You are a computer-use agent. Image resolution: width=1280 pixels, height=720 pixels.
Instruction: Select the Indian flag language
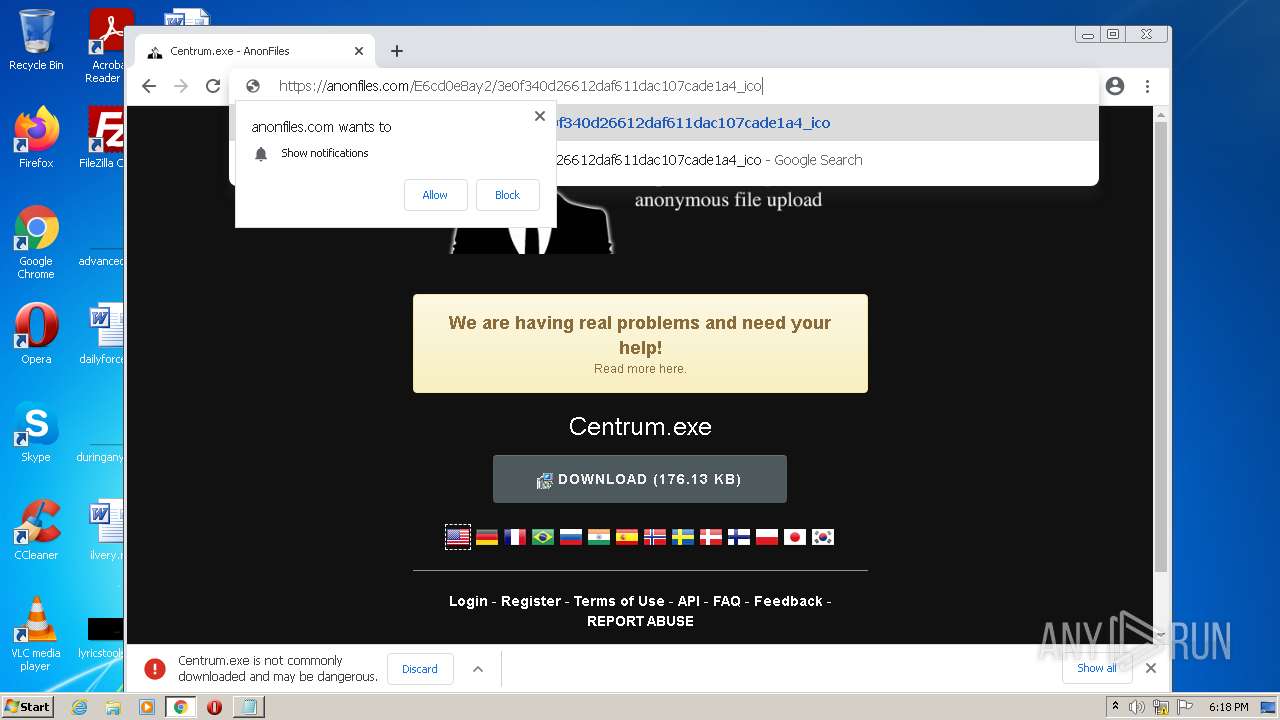coord(599,537)
